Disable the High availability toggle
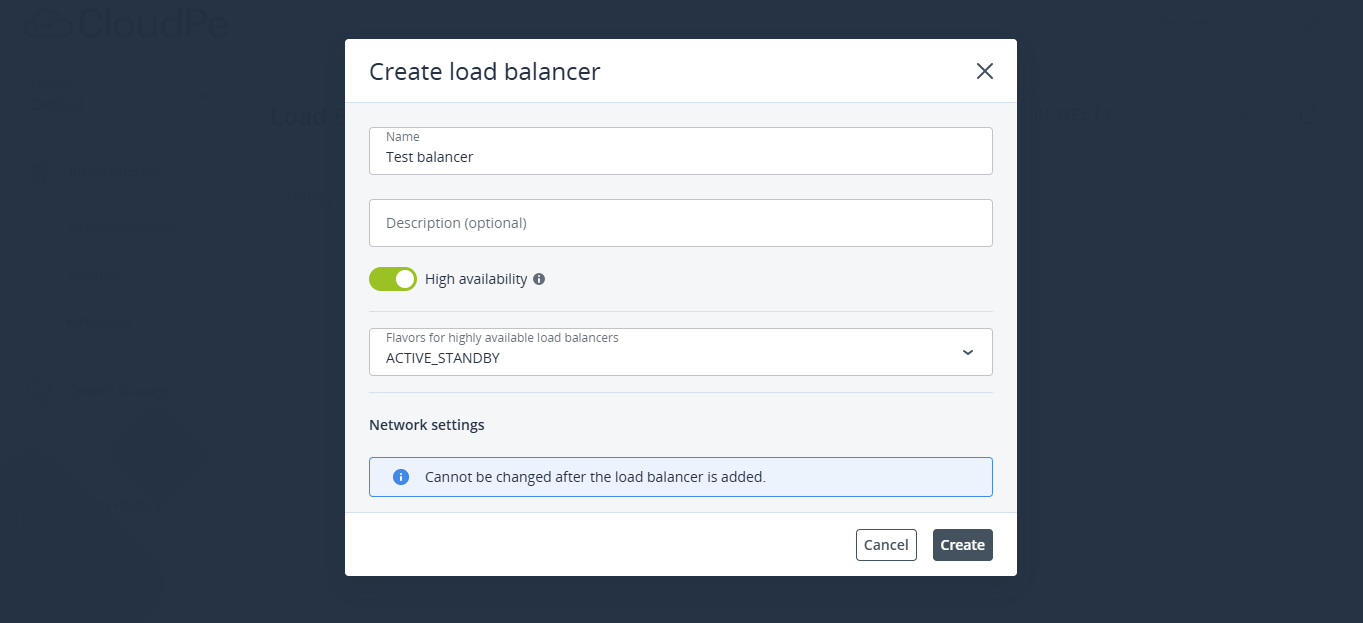This screenshot has width=1363, height=623. click(393, 279)
